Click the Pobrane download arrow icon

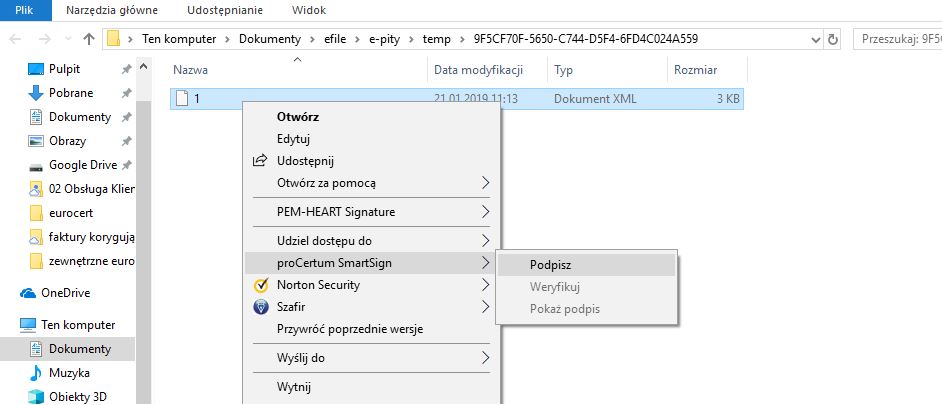36,93
